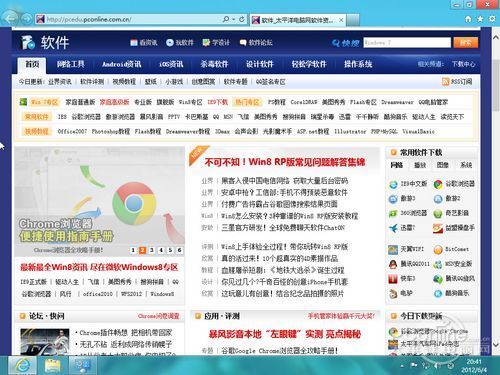Open the Tools gear icon
This screenshot has width=500, height=375.
click(492, 19)
